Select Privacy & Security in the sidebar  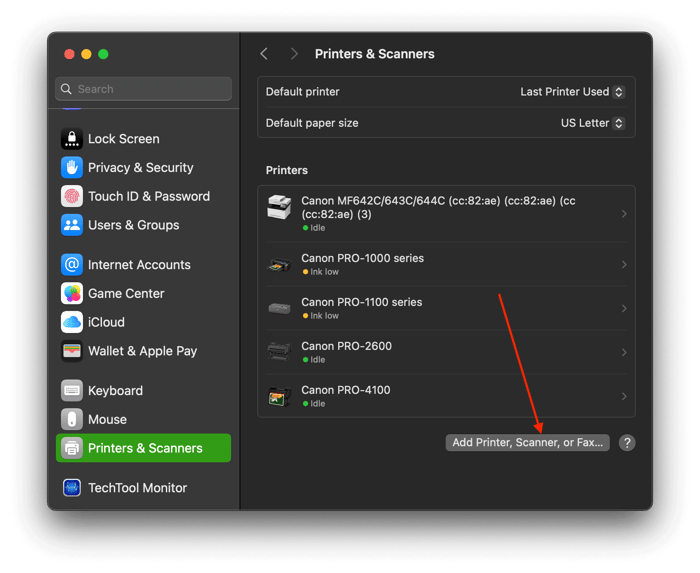point(141,167)
